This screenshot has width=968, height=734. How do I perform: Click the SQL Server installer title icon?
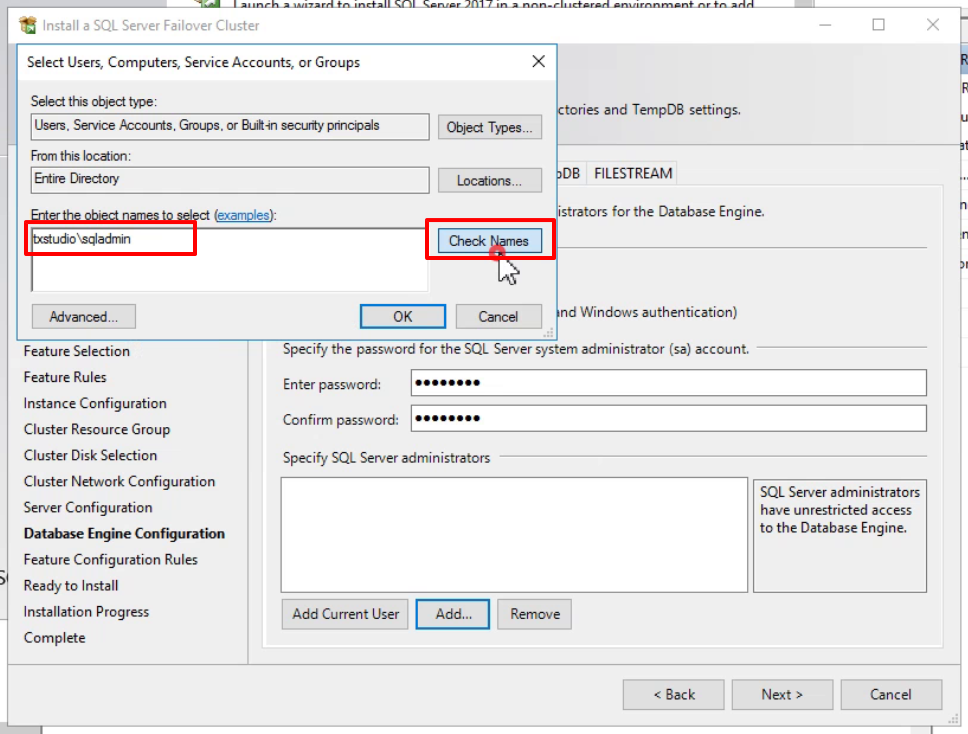click(28, 25)
